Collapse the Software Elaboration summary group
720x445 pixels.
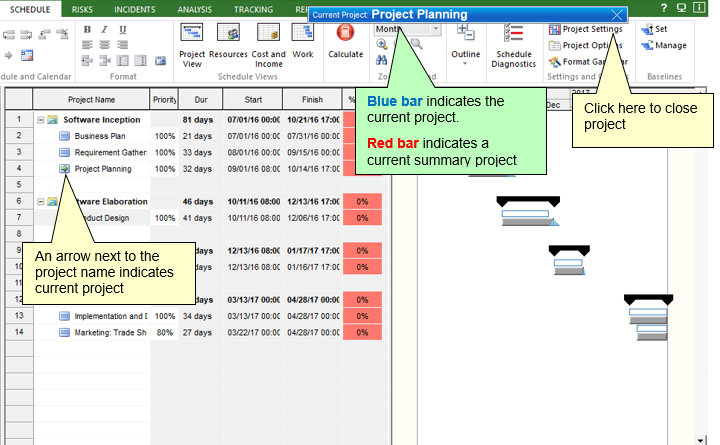pos(40,201)
